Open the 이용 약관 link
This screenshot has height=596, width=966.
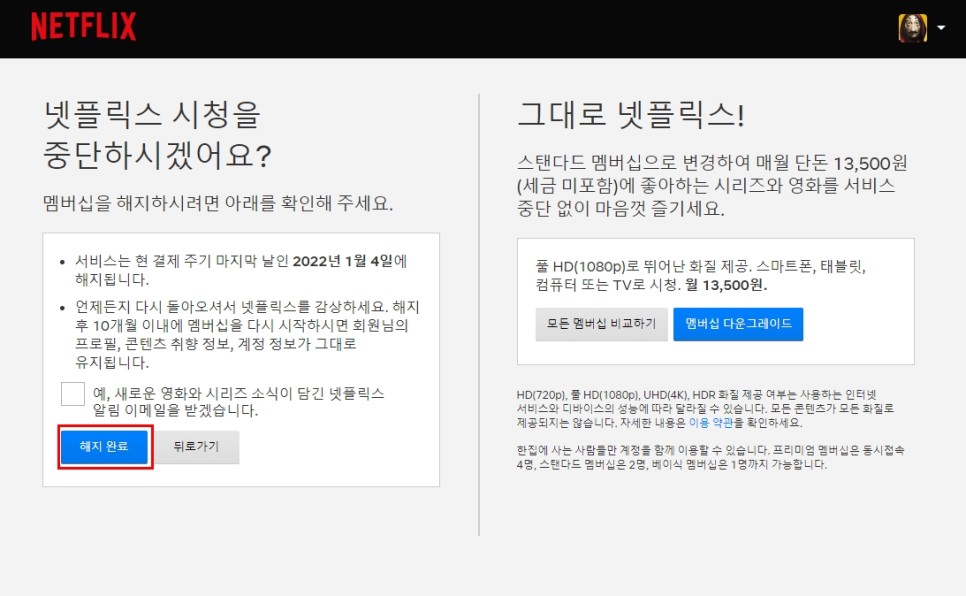tap(710, 423)
